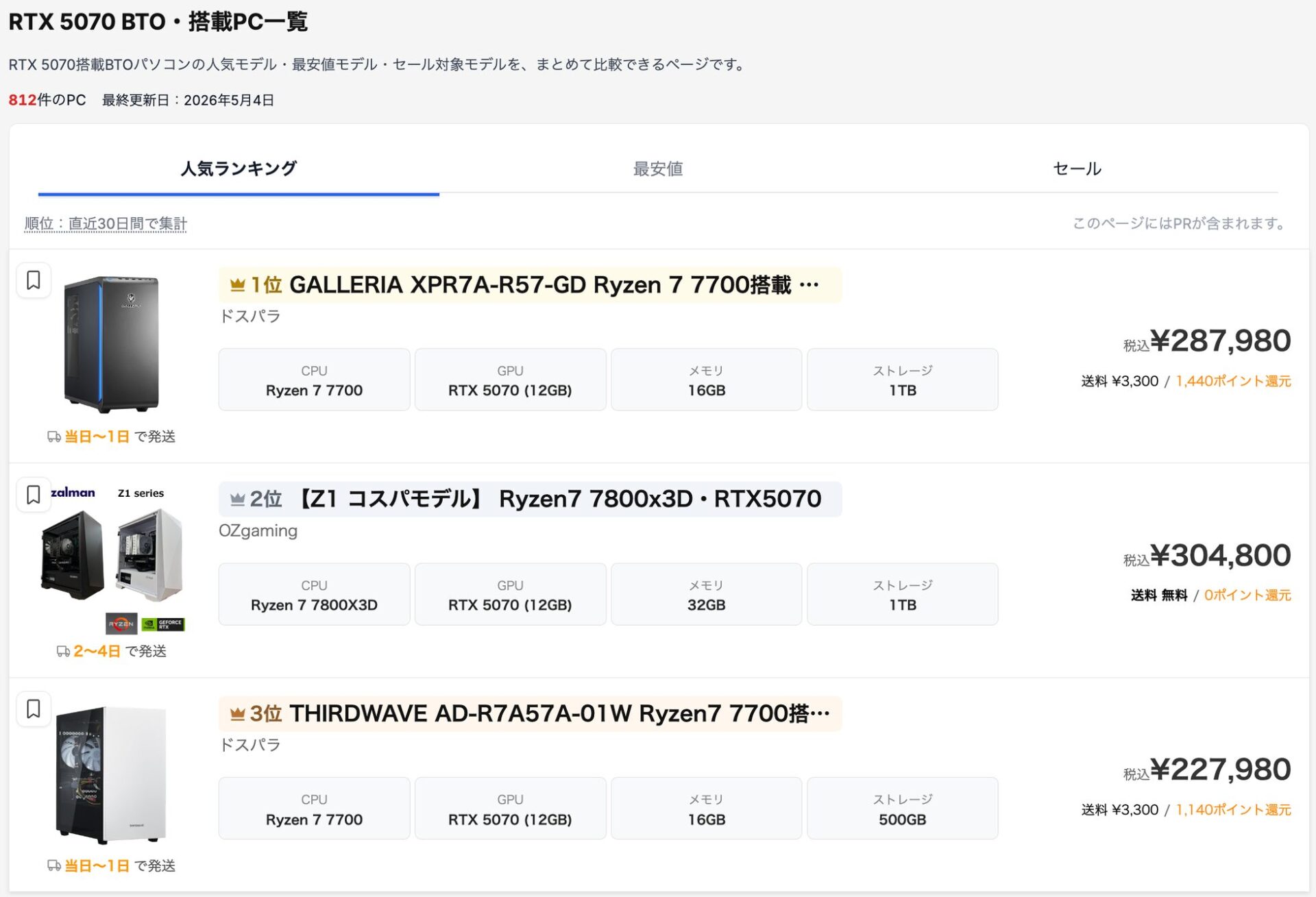Click 最終更新日：2026年5月4日 text
Image resolution: width=1316 pixels, height=897 pixels.
pyautogui.click(x=188, y=100)
